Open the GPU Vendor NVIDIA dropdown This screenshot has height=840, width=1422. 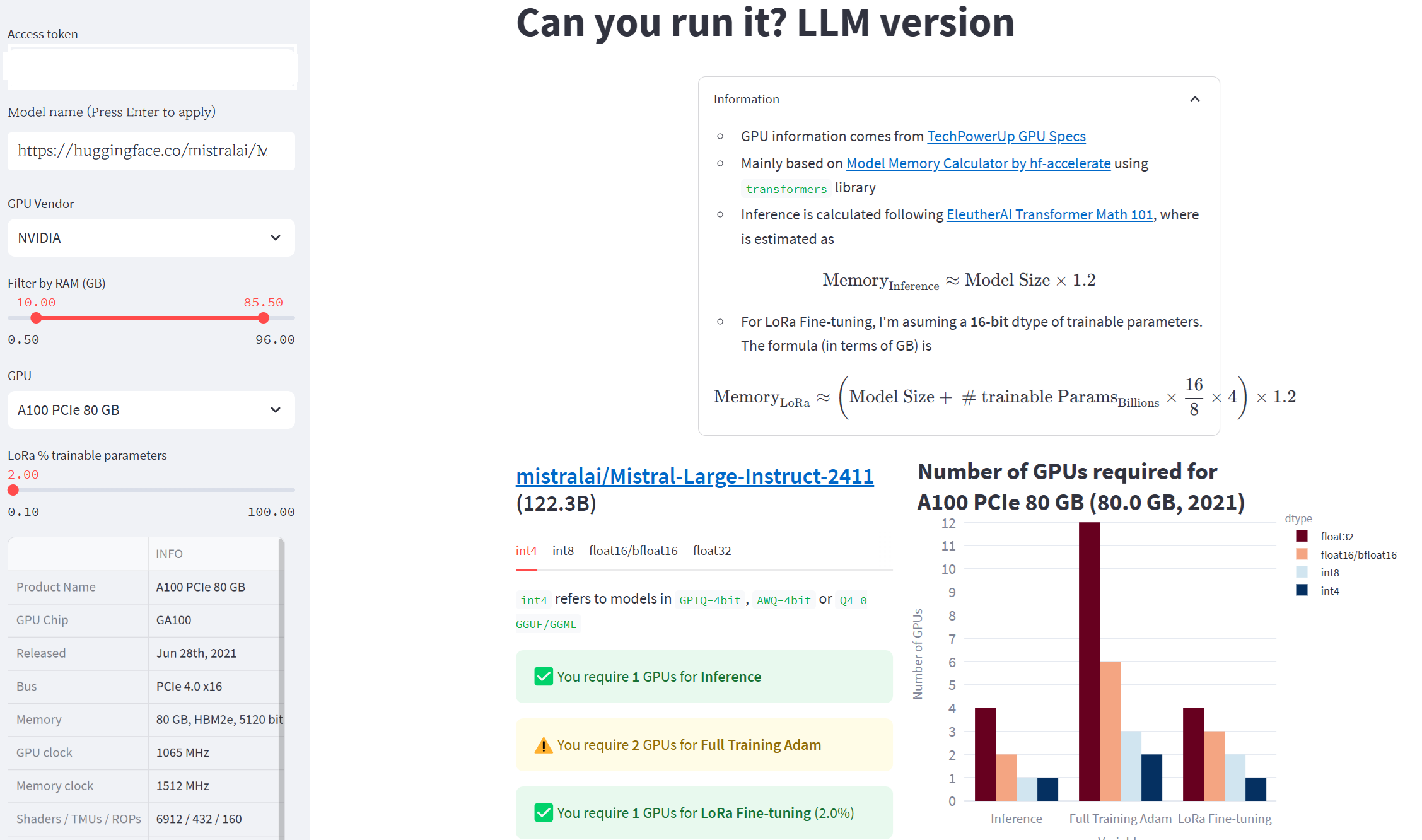click(x=151, y=238)
